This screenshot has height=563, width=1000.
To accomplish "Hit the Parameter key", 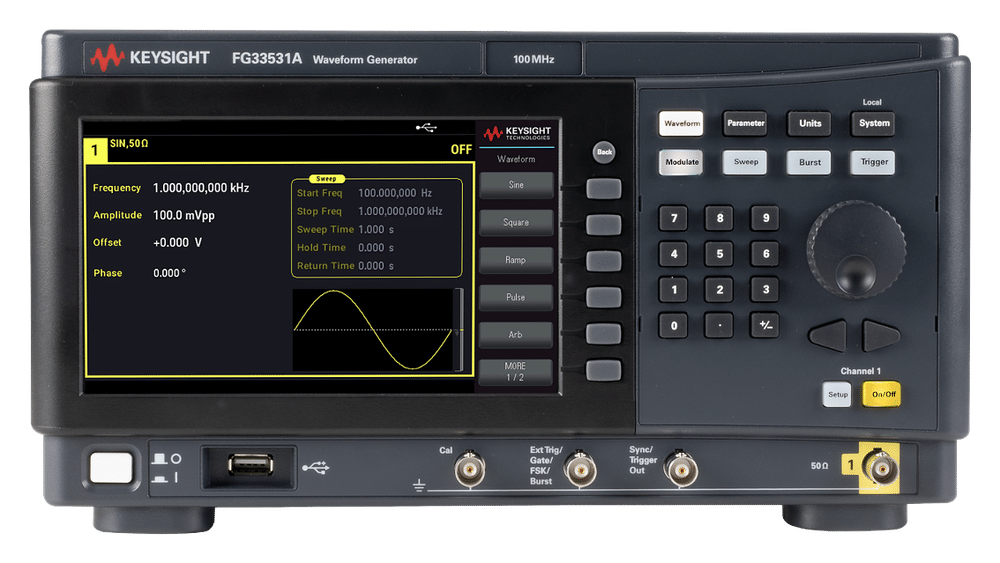I will [746, 124].
